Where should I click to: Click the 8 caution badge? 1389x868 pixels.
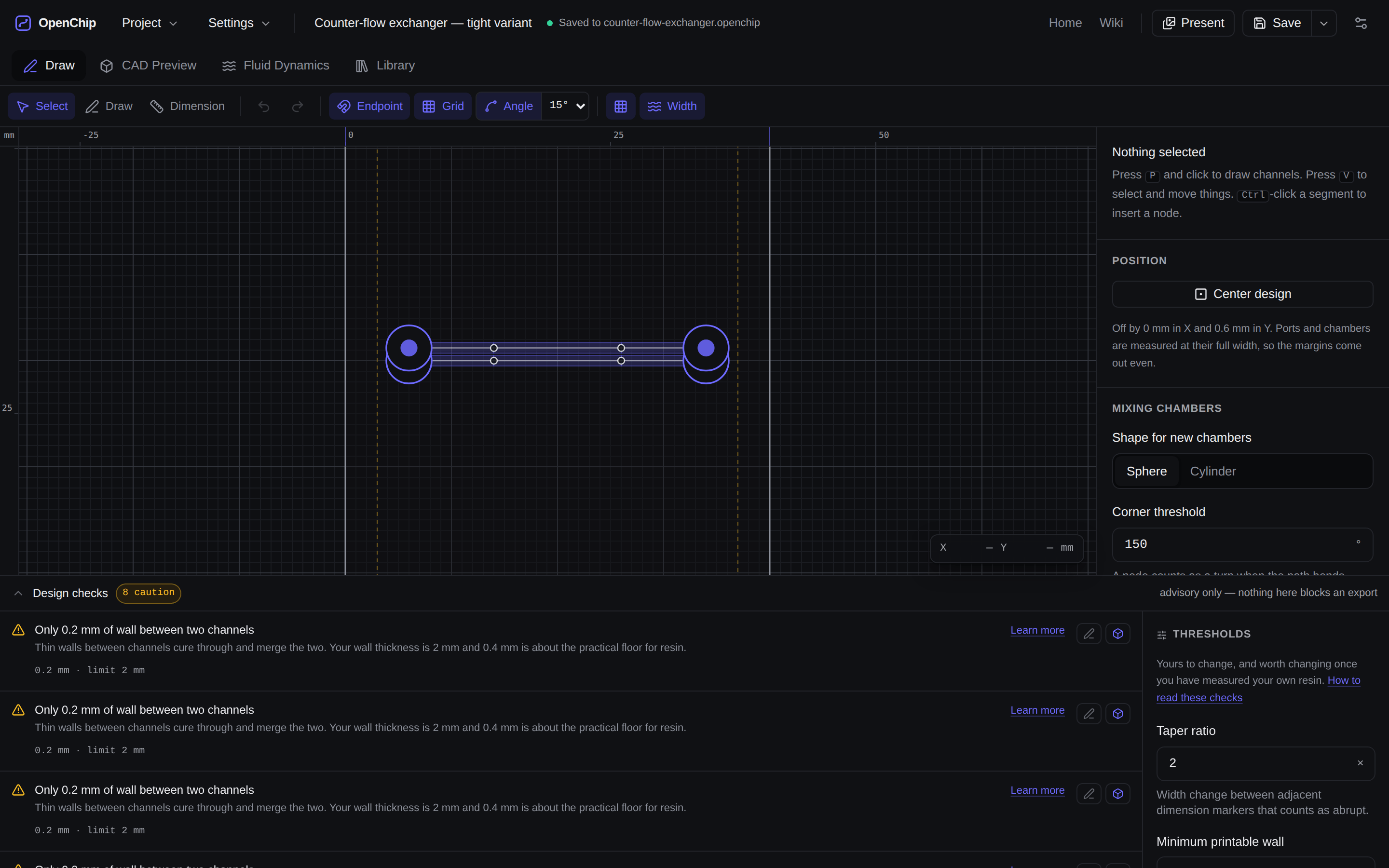tap(149, 593)
